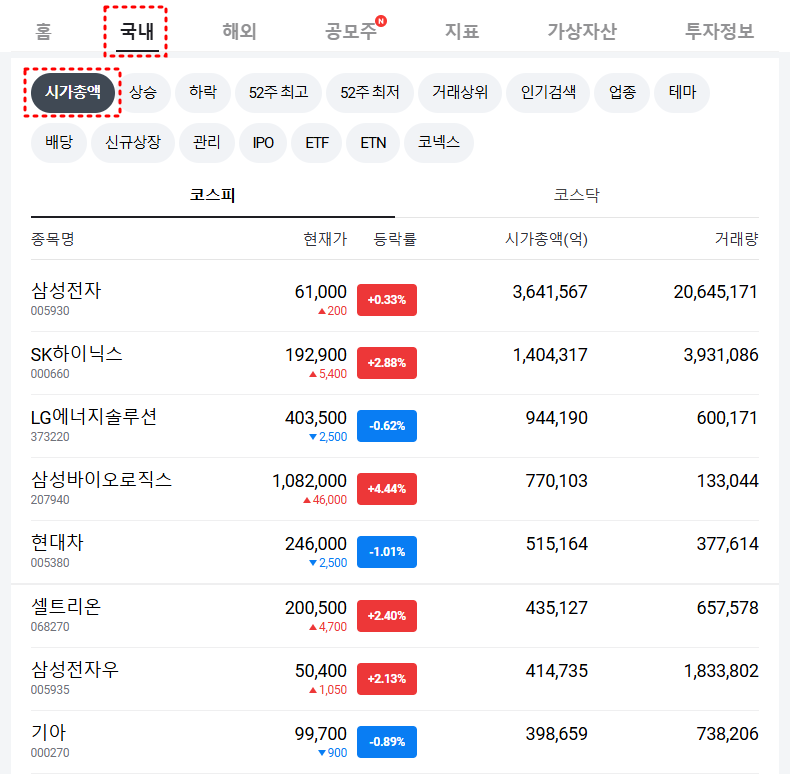The height and width of the screenshot is (774, 790).
Task: Click the 현재가 column header
Action: pos(325,239)
